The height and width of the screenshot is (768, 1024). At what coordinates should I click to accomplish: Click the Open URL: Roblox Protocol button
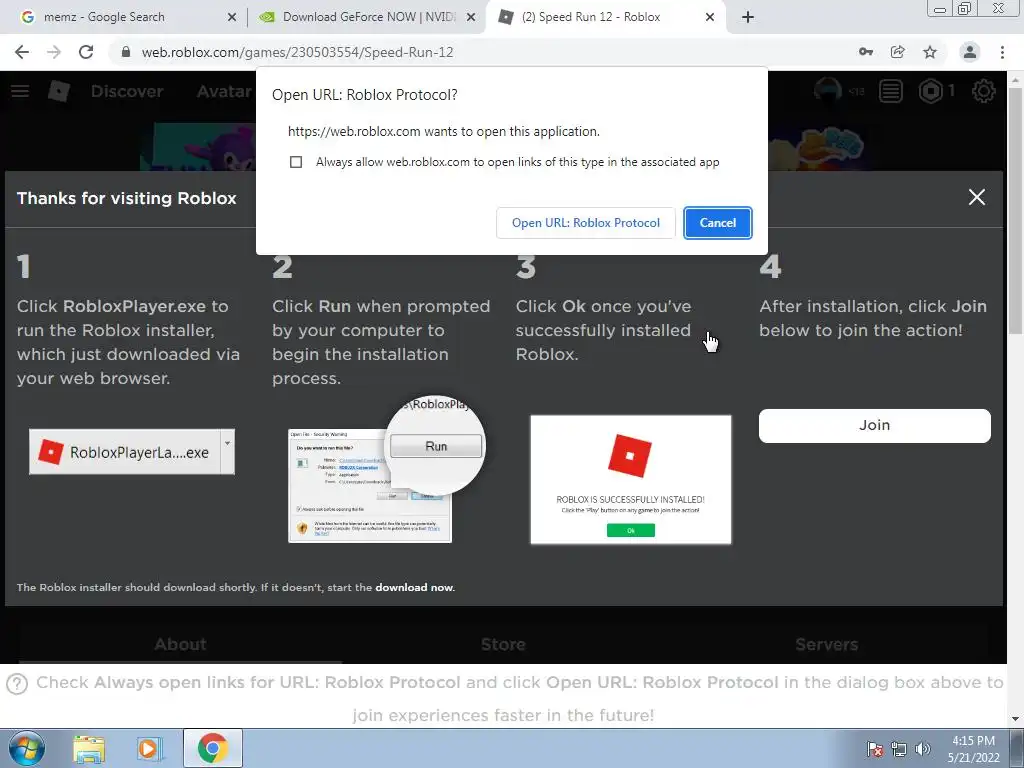pyautogui.click(x=586, y=223)
